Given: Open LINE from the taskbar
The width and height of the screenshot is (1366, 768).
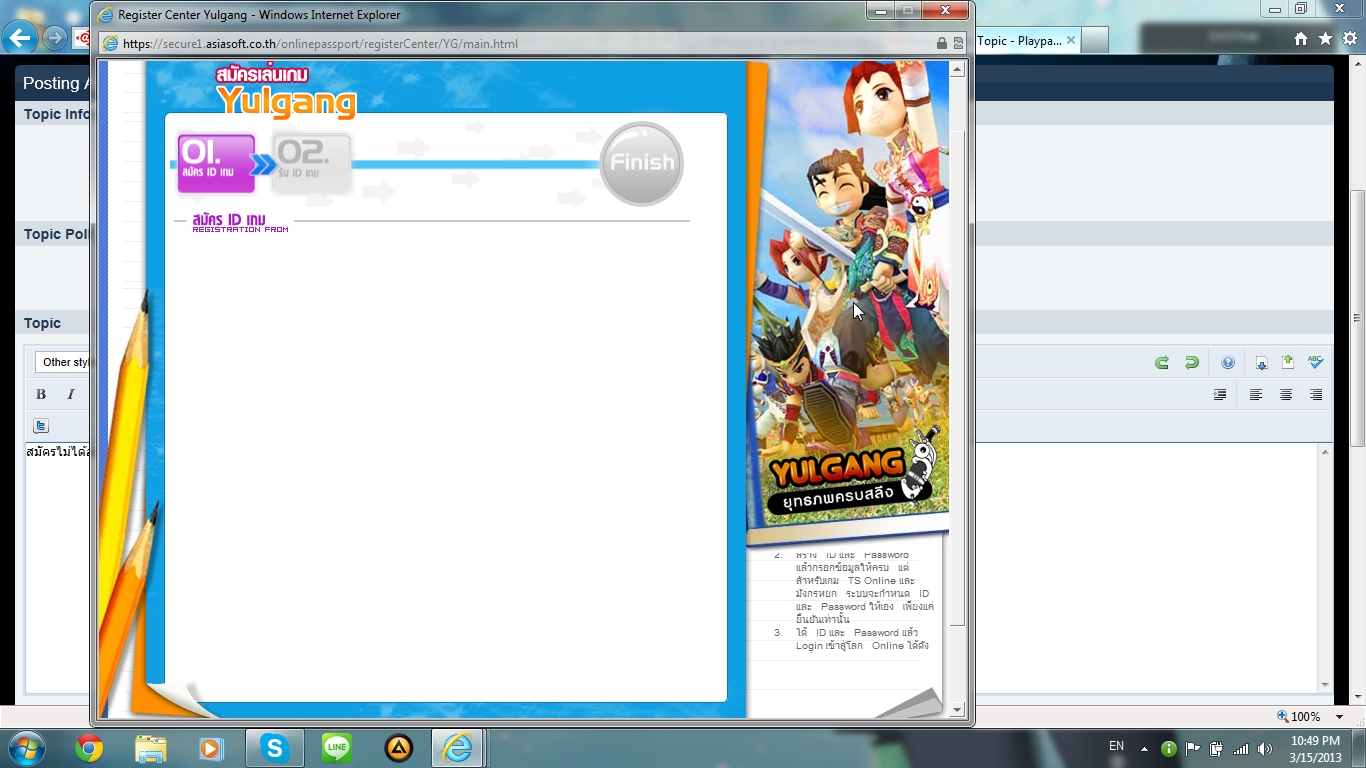Looking at the screenshot, I should click(337, 748).
